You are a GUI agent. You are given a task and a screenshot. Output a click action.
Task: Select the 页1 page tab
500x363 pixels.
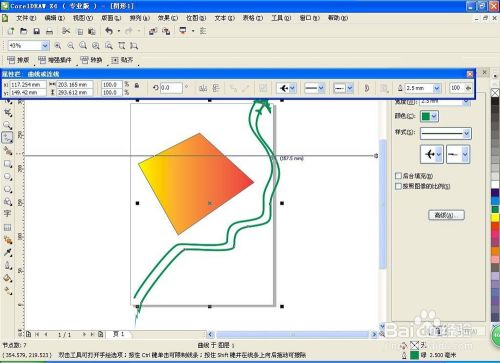click(x=118, y=334)
